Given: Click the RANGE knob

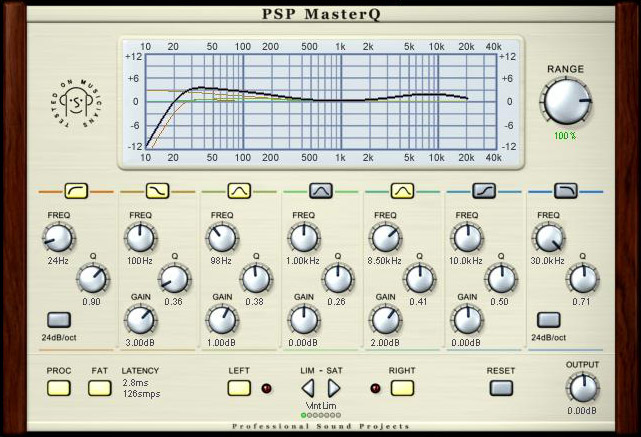Looking at the screenshot, I should [x=566, y=102].
